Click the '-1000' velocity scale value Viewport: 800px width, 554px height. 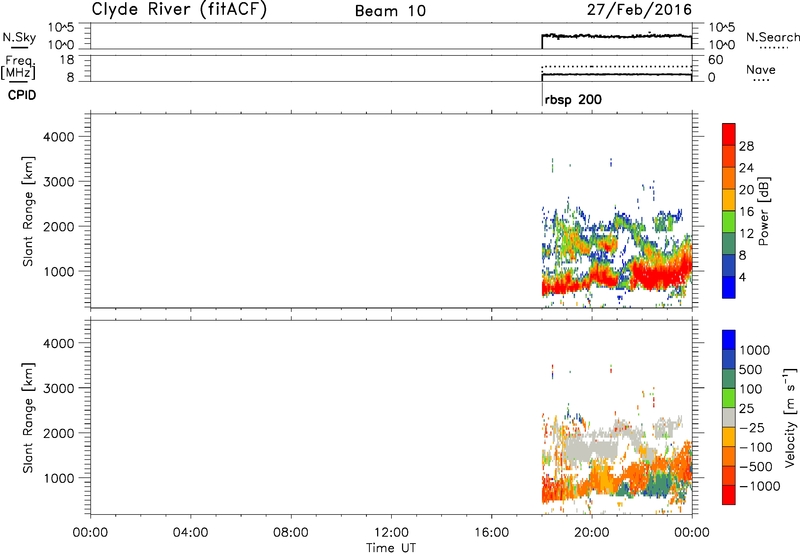(759, 486)
